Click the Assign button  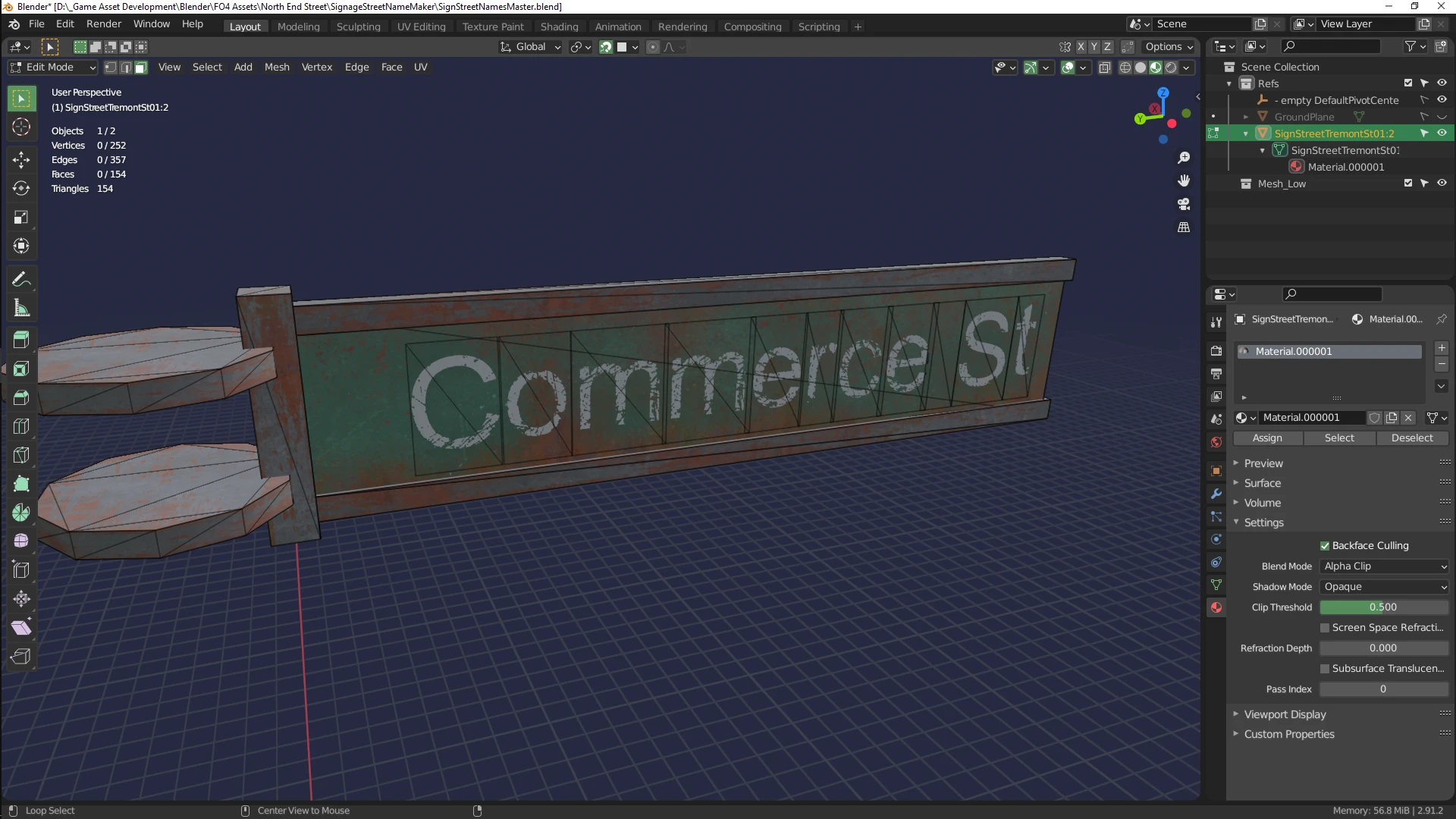pyautogui.click(x=1268, y=438)
